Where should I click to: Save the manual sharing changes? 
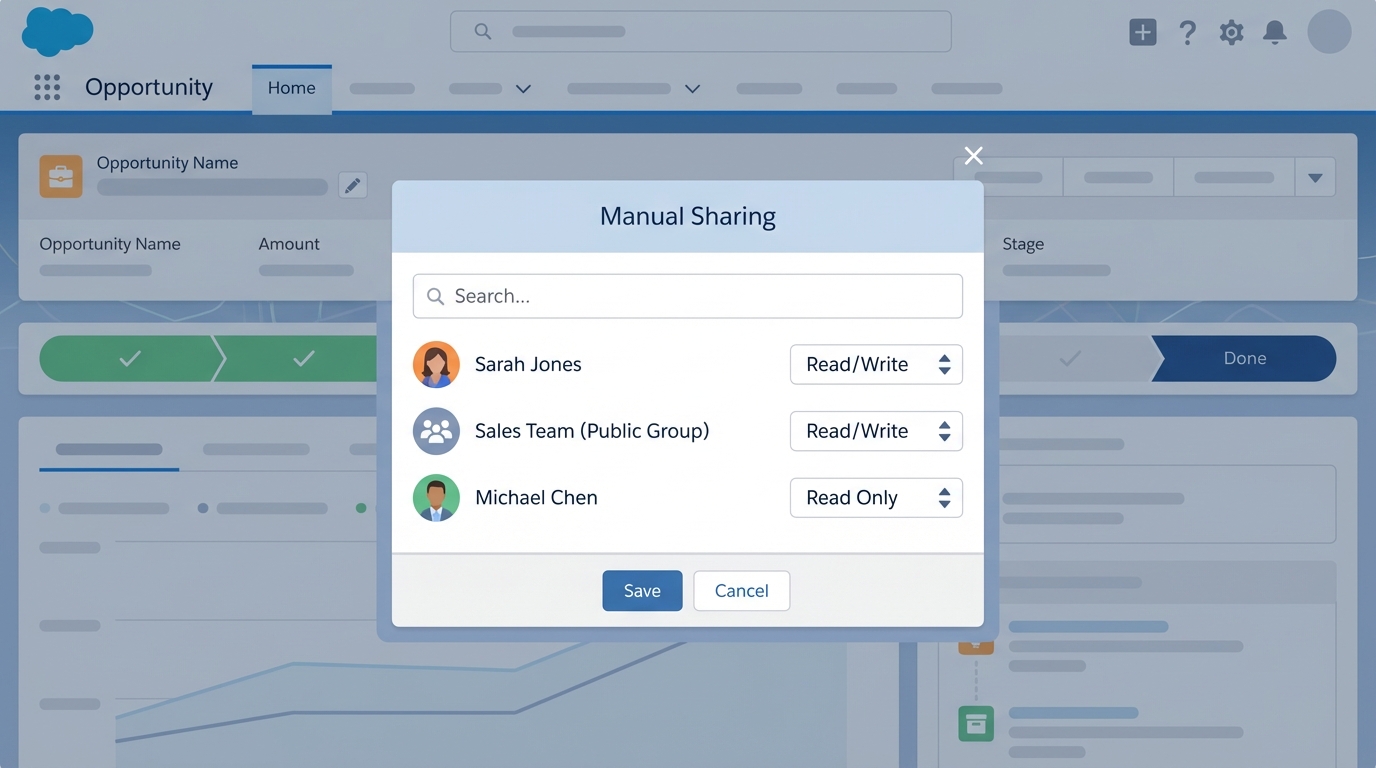tap(642, 590)
